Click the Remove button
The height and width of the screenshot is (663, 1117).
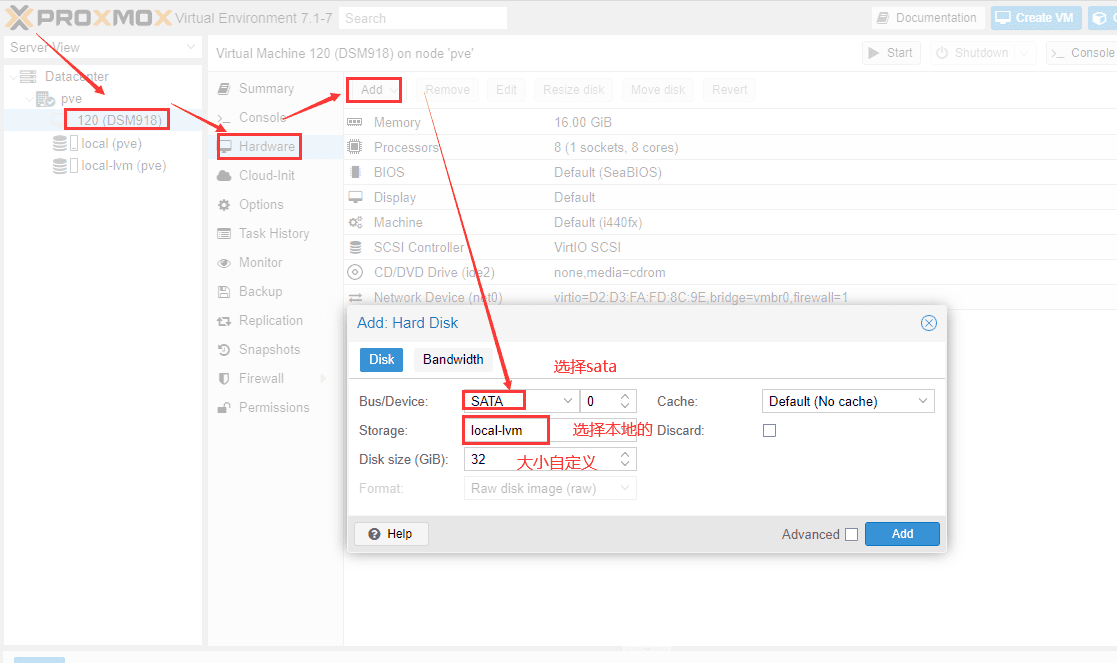[447, 90]
